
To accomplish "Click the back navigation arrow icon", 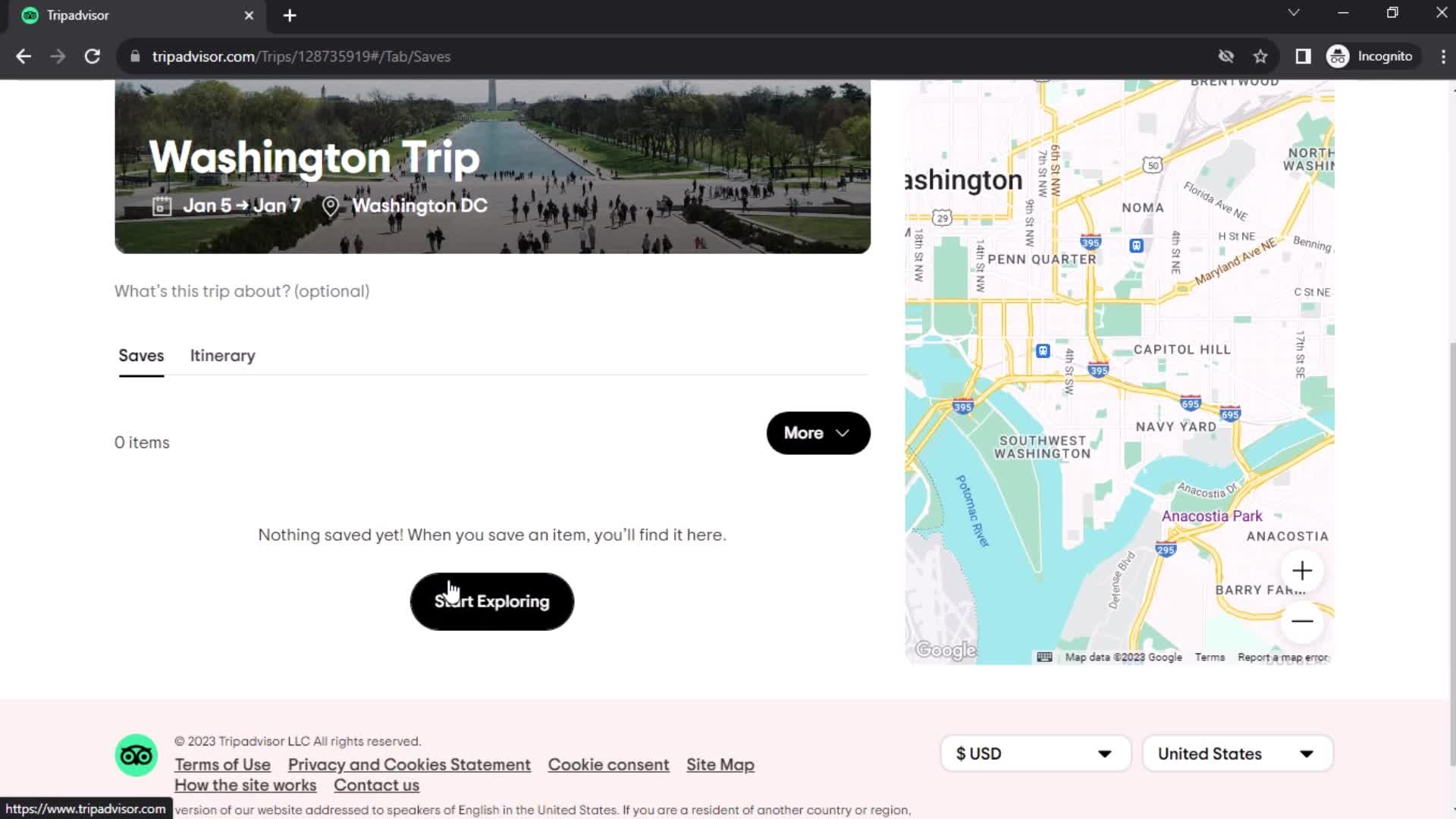I will click(x=24, y=56).
